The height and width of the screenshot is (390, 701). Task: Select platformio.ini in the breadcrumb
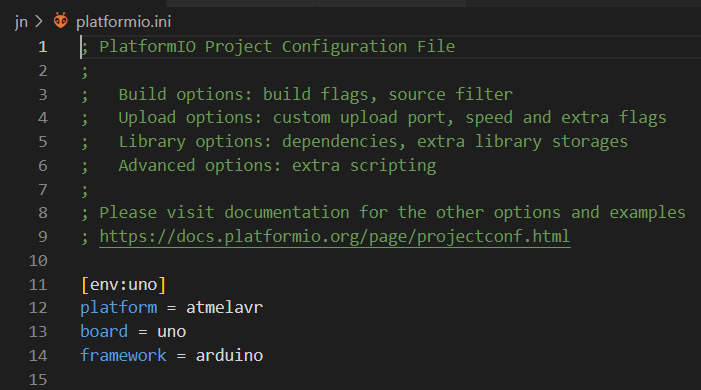(x=123, y=21)
